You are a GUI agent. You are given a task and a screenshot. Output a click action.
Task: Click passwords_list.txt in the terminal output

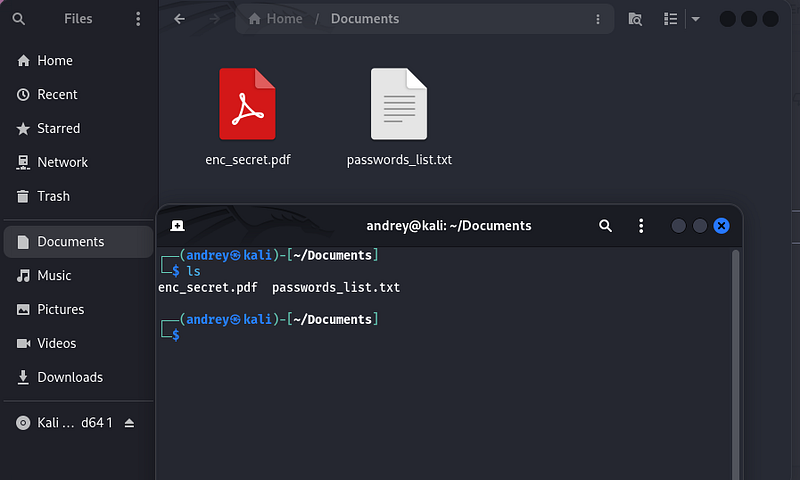tap(336, 288)
